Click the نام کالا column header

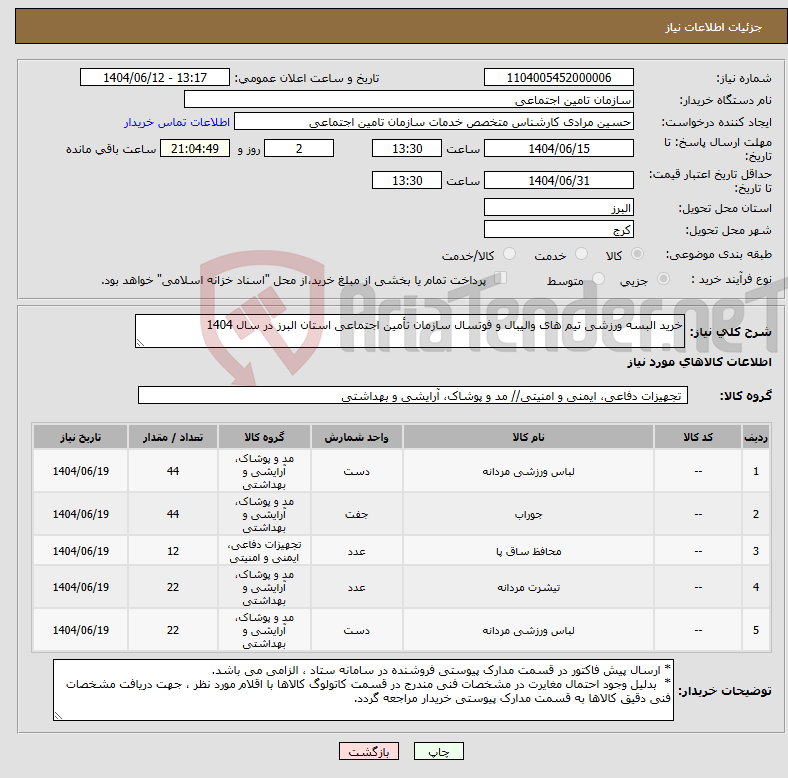coord(528,437)
